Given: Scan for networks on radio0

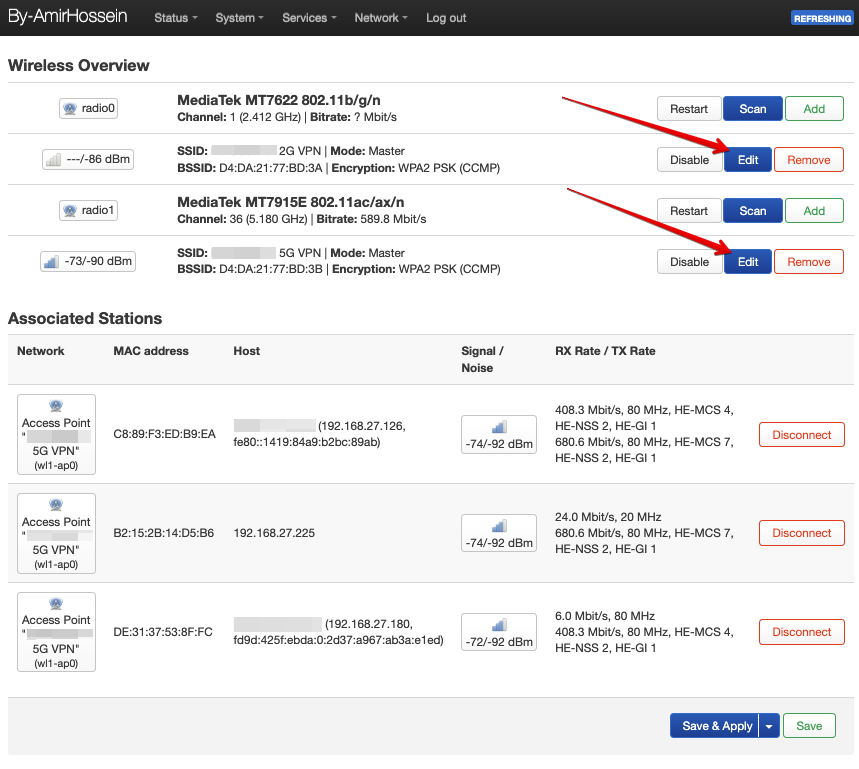Looking at the screenshot, I should tap(752, 109).
